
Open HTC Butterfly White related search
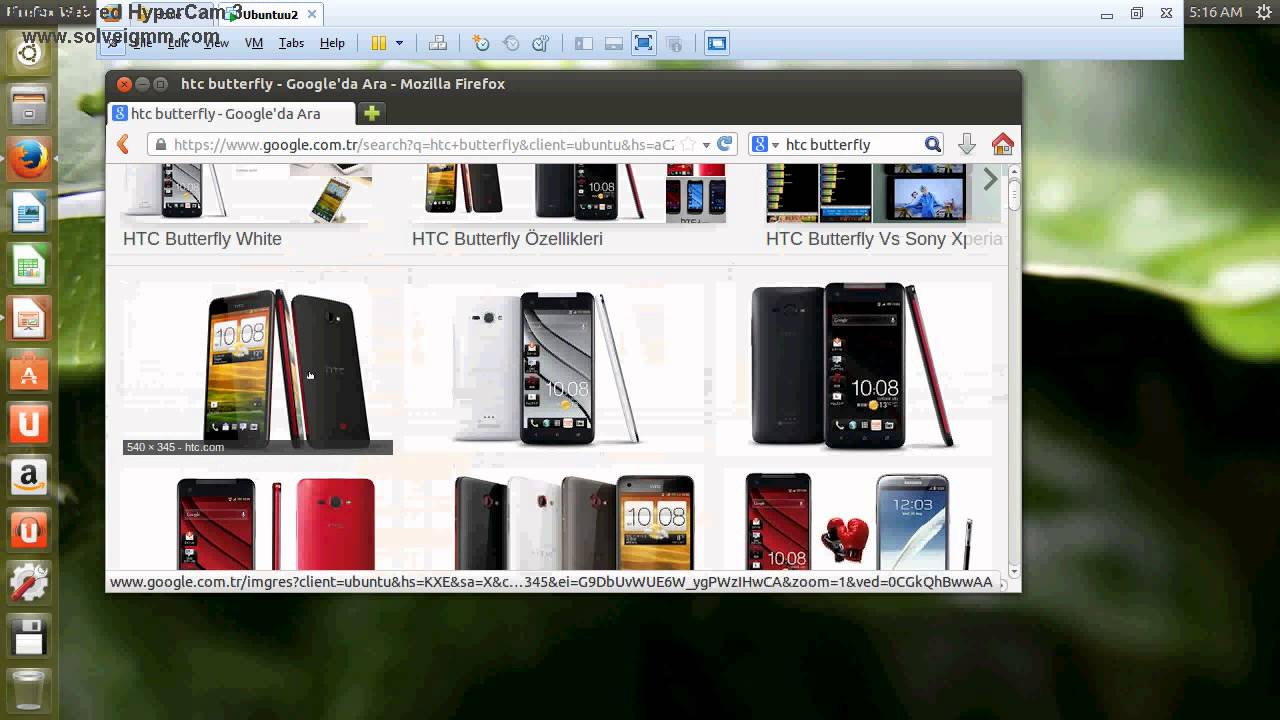click(x=202, y=239)
